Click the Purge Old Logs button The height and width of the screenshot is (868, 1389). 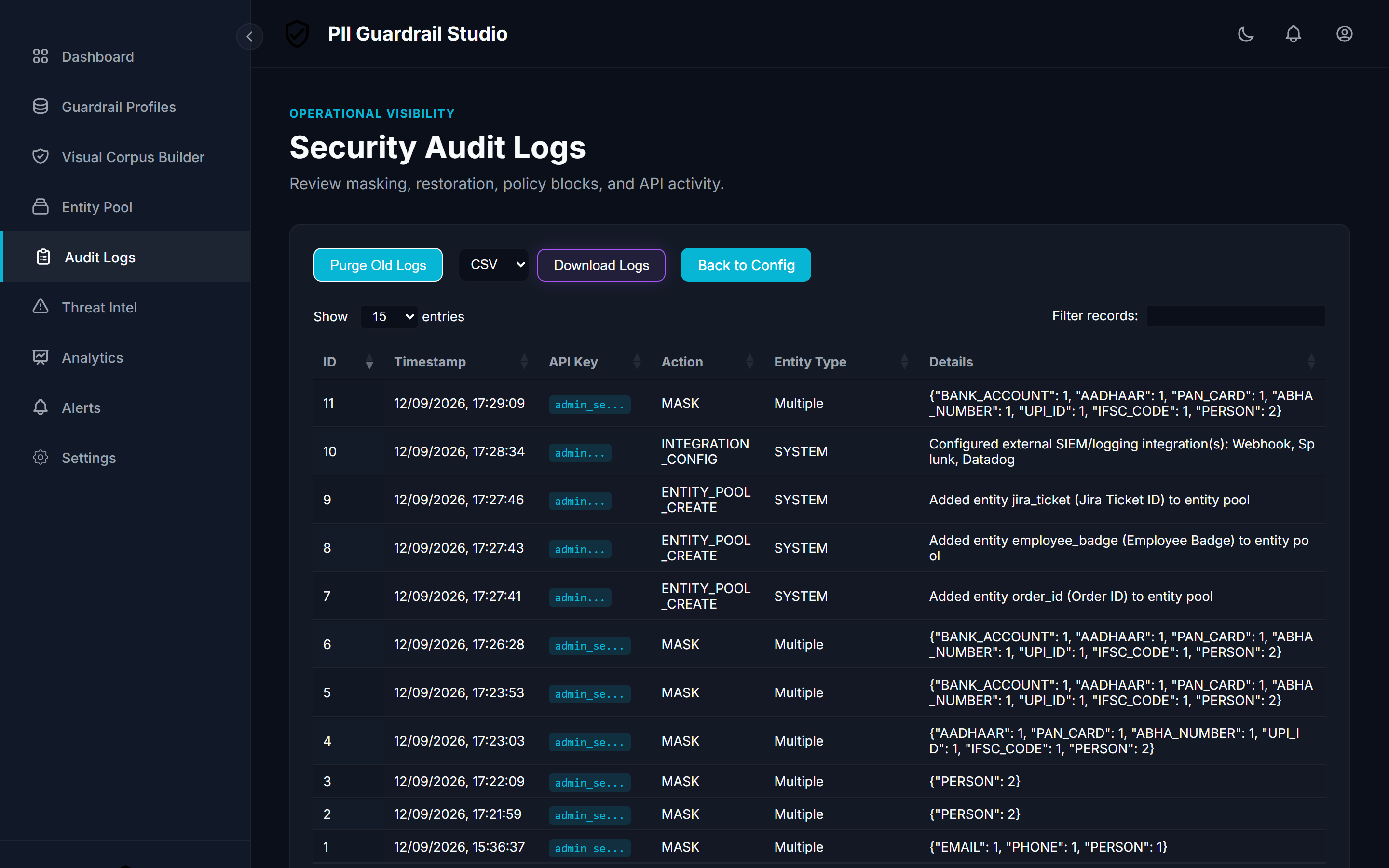coord(378,265)
